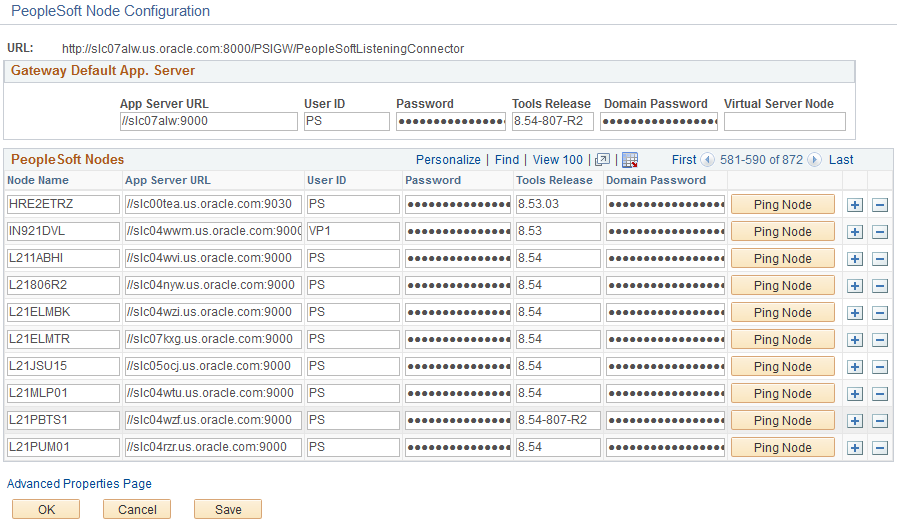
Task: Add a row after node HRE2ETRZ
Action: [855, 205]
